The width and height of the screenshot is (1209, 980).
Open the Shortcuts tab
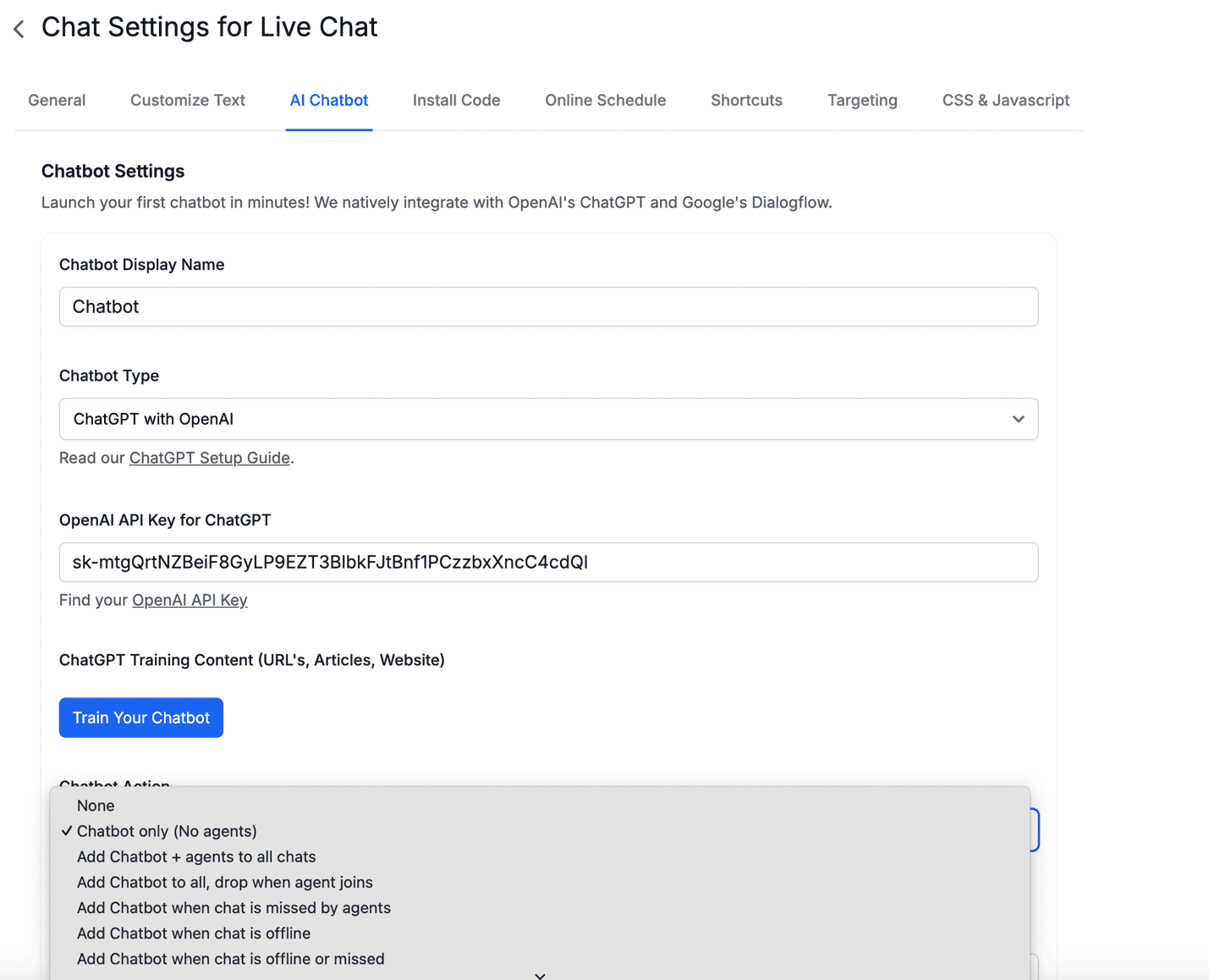[x=746, y=100]
